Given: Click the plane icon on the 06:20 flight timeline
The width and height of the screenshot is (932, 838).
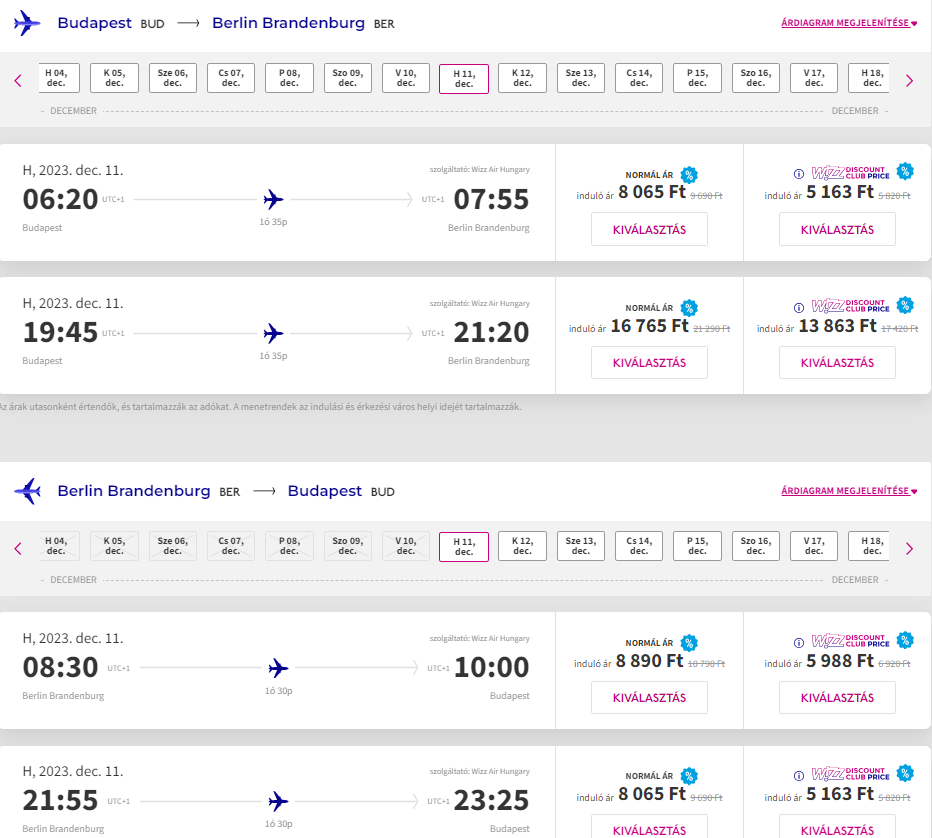Looking at the screenshot, I should click(x=273, y=200).
